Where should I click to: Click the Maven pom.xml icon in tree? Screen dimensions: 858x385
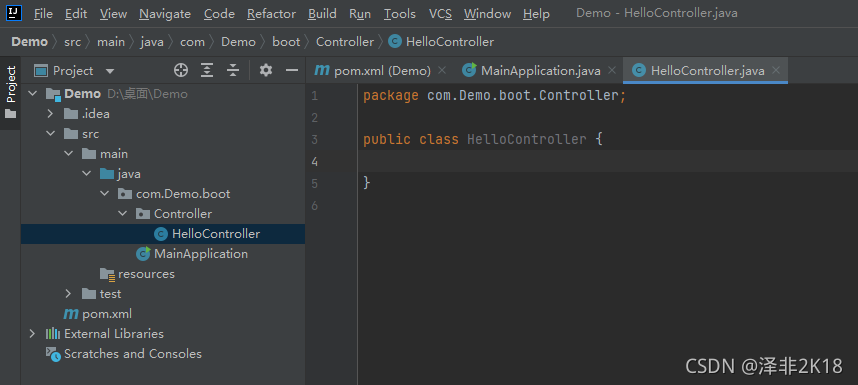[71, 314]
